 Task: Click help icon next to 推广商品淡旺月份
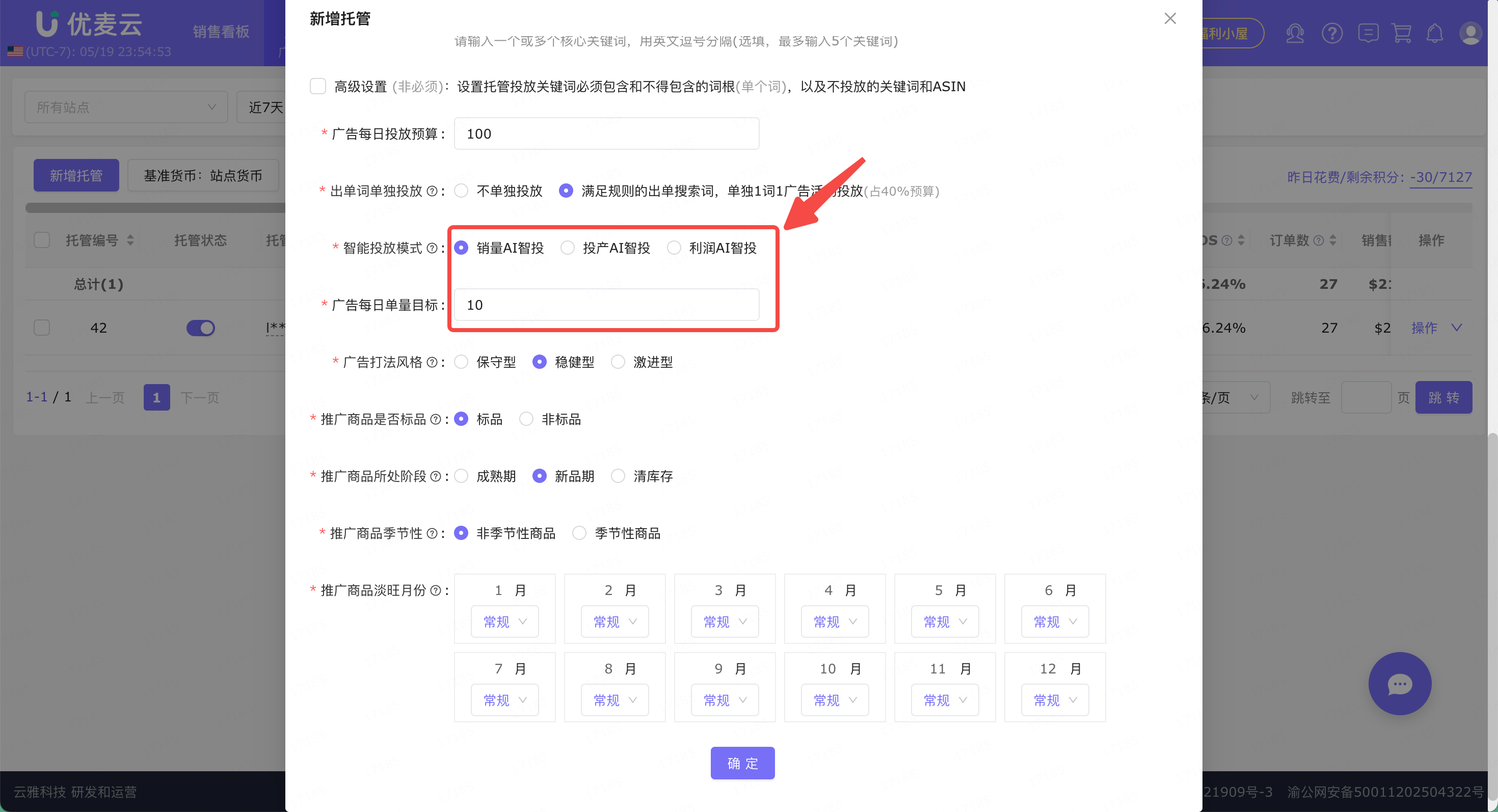point(435,590)
